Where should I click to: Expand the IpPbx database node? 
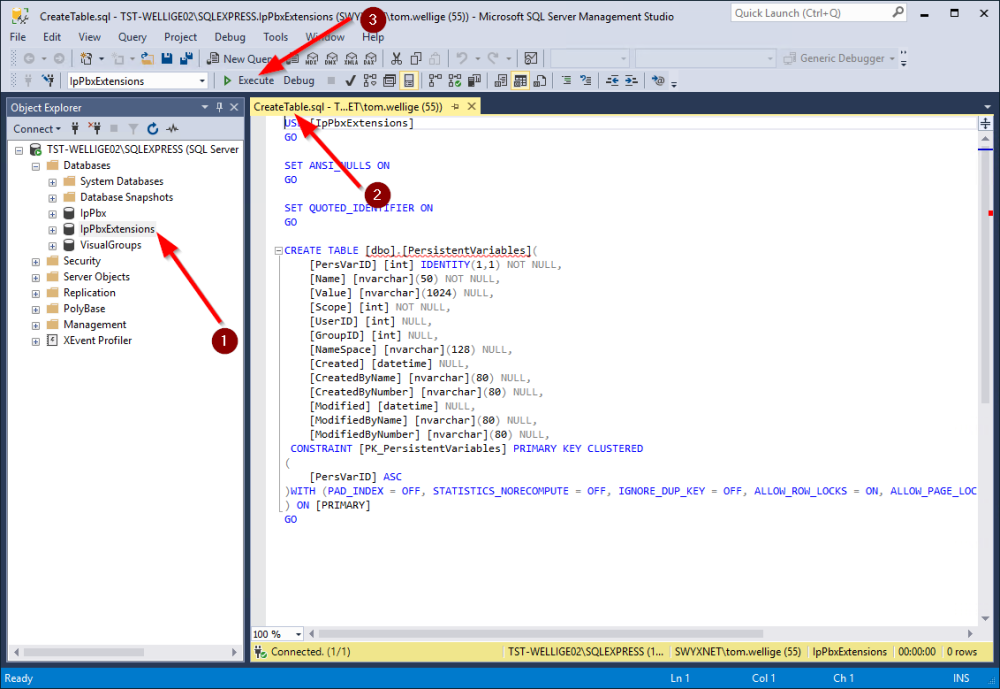pos(52,214)
